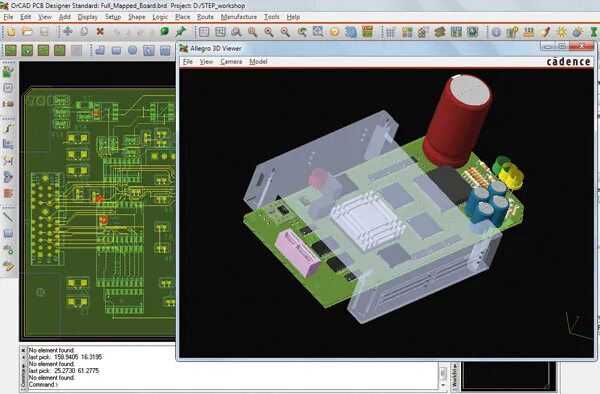Select the Move tool with four arrows
Screen dimensions: 600x394
[68, 32]
